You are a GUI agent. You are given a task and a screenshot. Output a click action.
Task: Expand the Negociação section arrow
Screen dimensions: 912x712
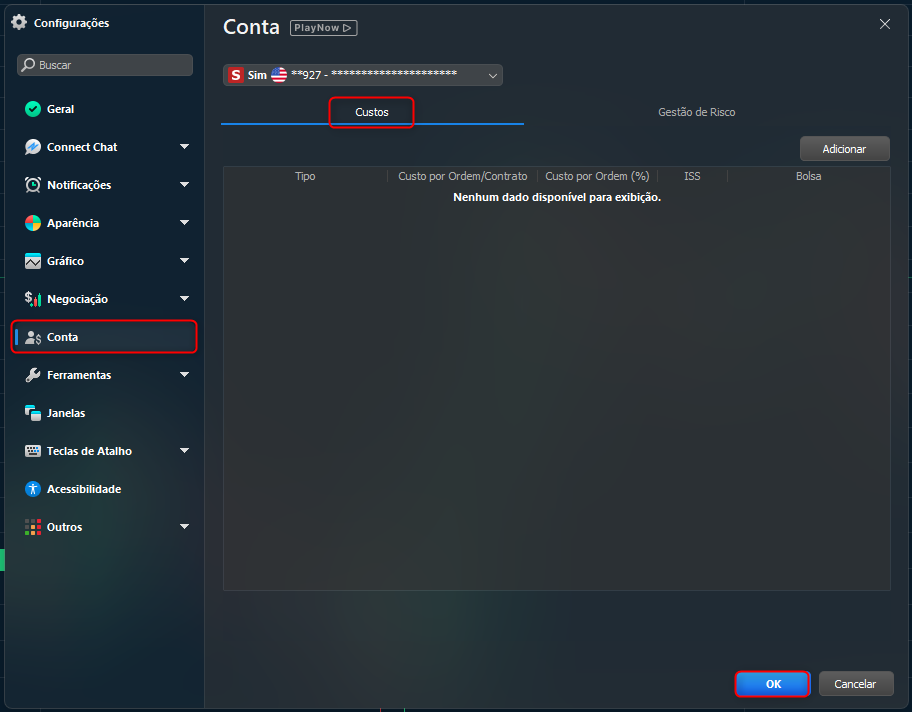pyautogui.click(x=184, y=298)
